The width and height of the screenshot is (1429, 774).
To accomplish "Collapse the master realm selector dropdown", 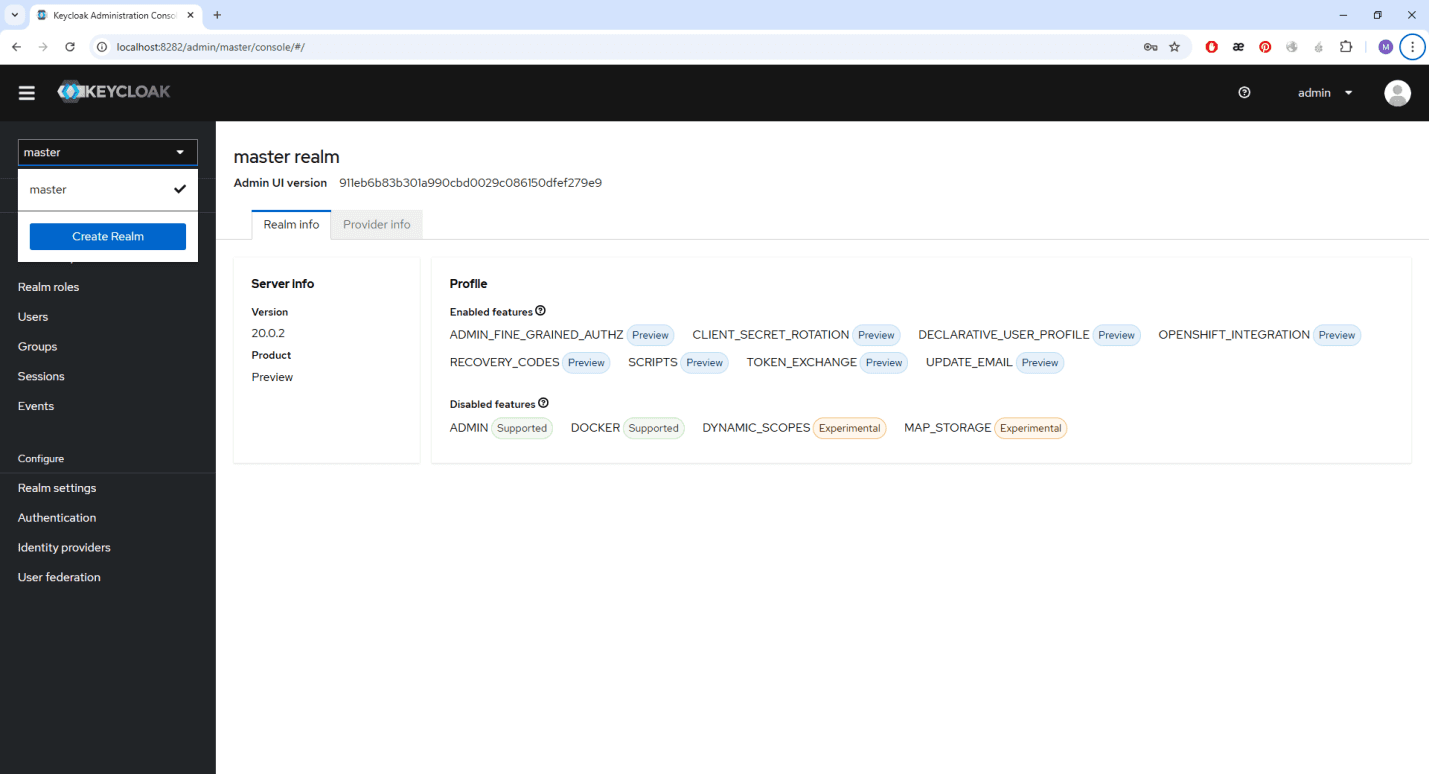I will tap(108, 152).
